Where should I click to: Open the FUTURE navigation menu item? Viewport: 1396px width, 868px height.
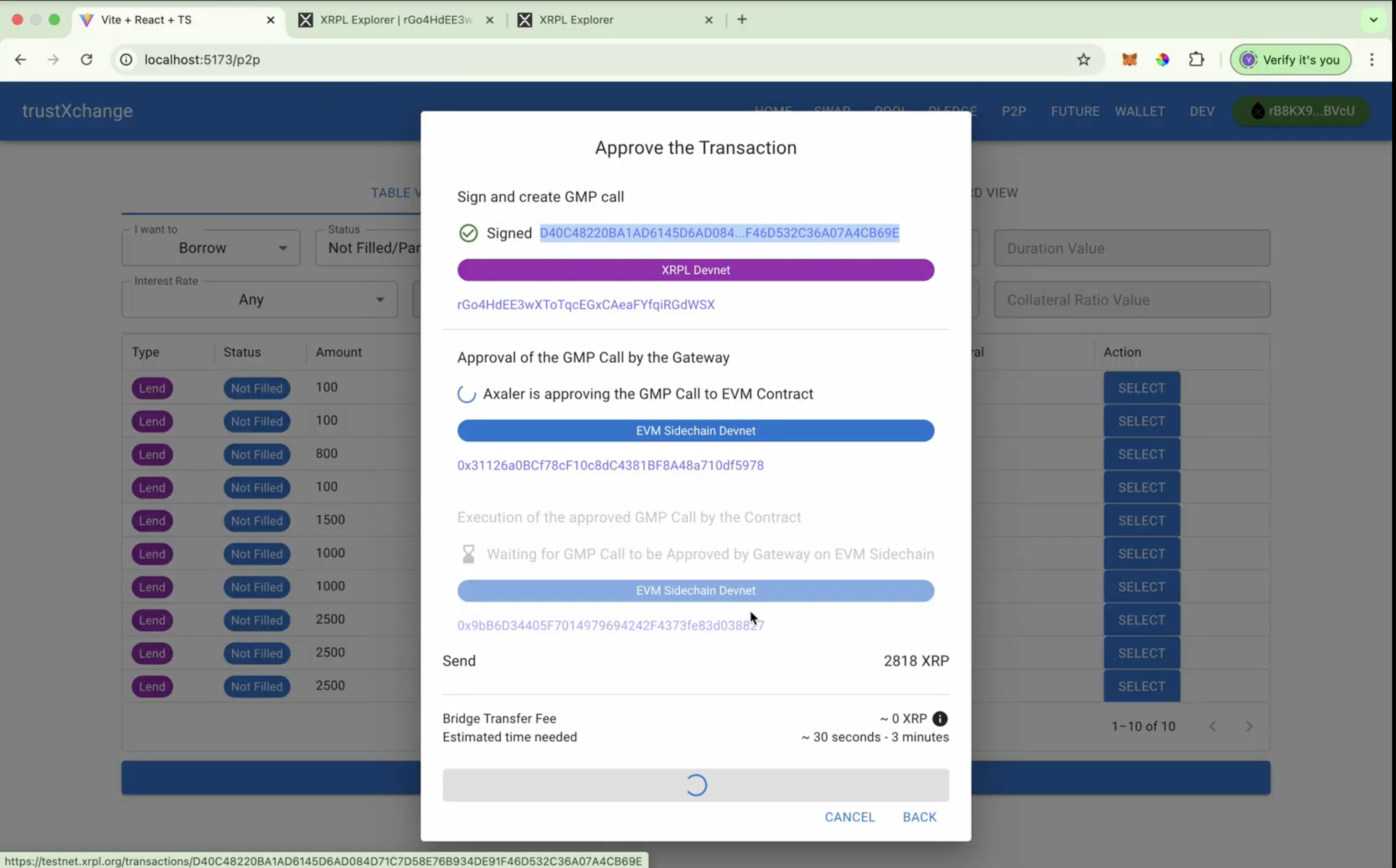[1074, 111]
